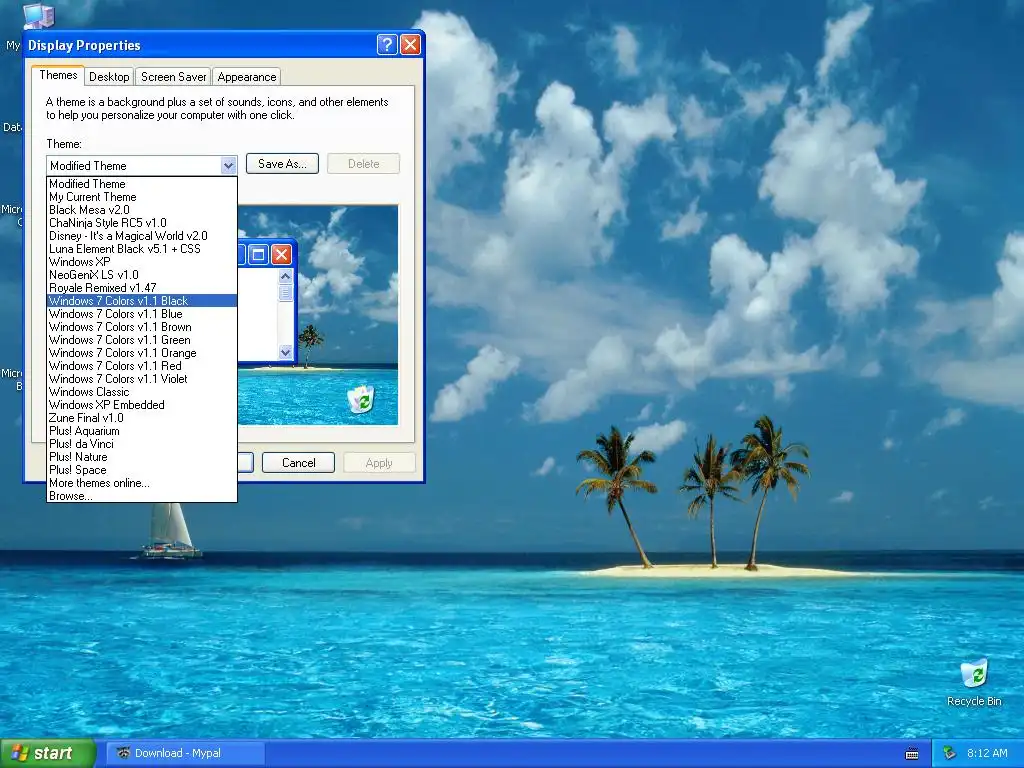Pick Windows 7 Colors v1.1 Violet
Screen dimensions: 1024x768
[x=142, y=379]
